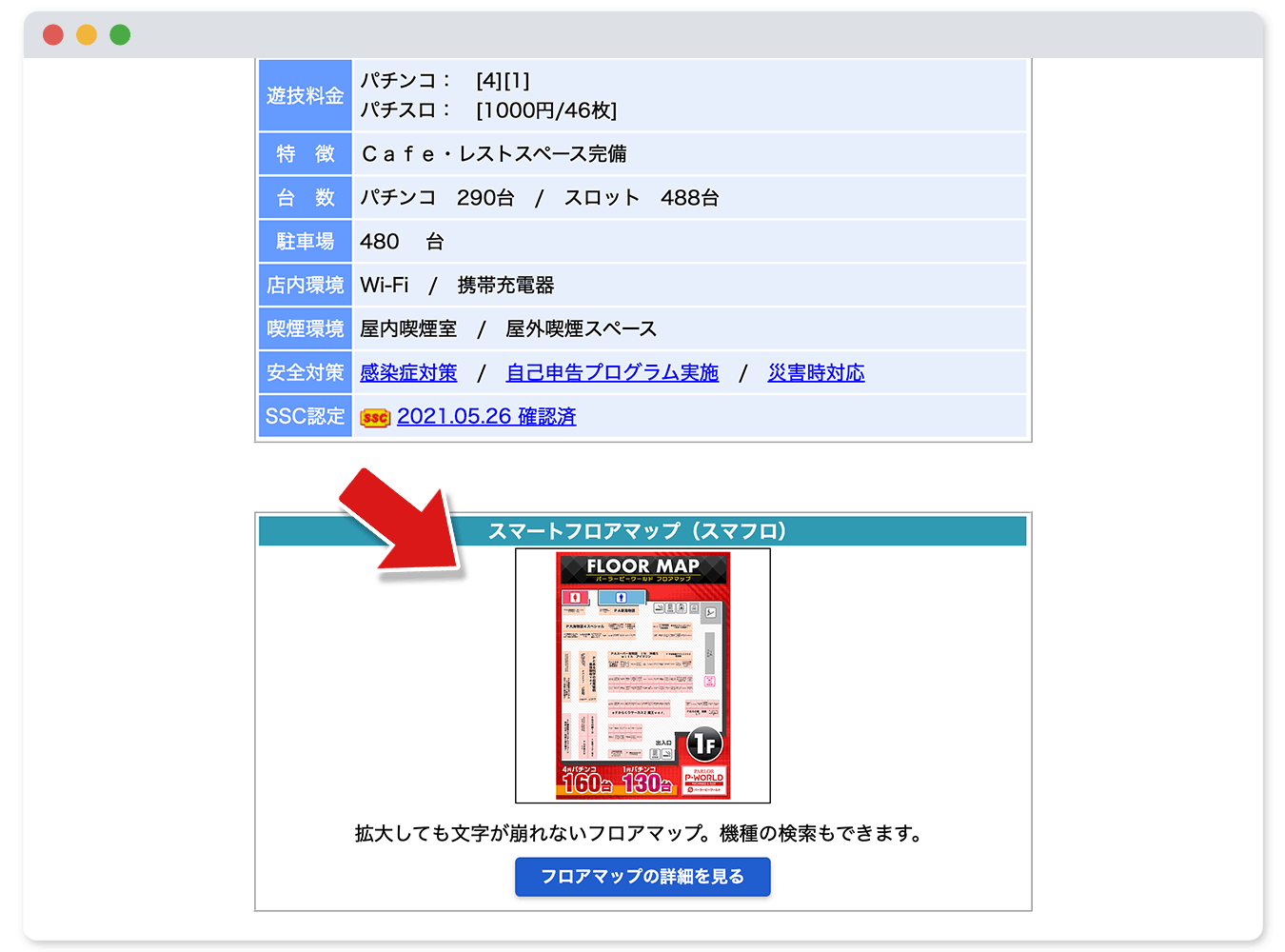The height and width of the screenshot is (952, 1285).
Task: Click the 屋内喫煙室 / 屋外喫煙スペース cell
Action: pos(690,329)
